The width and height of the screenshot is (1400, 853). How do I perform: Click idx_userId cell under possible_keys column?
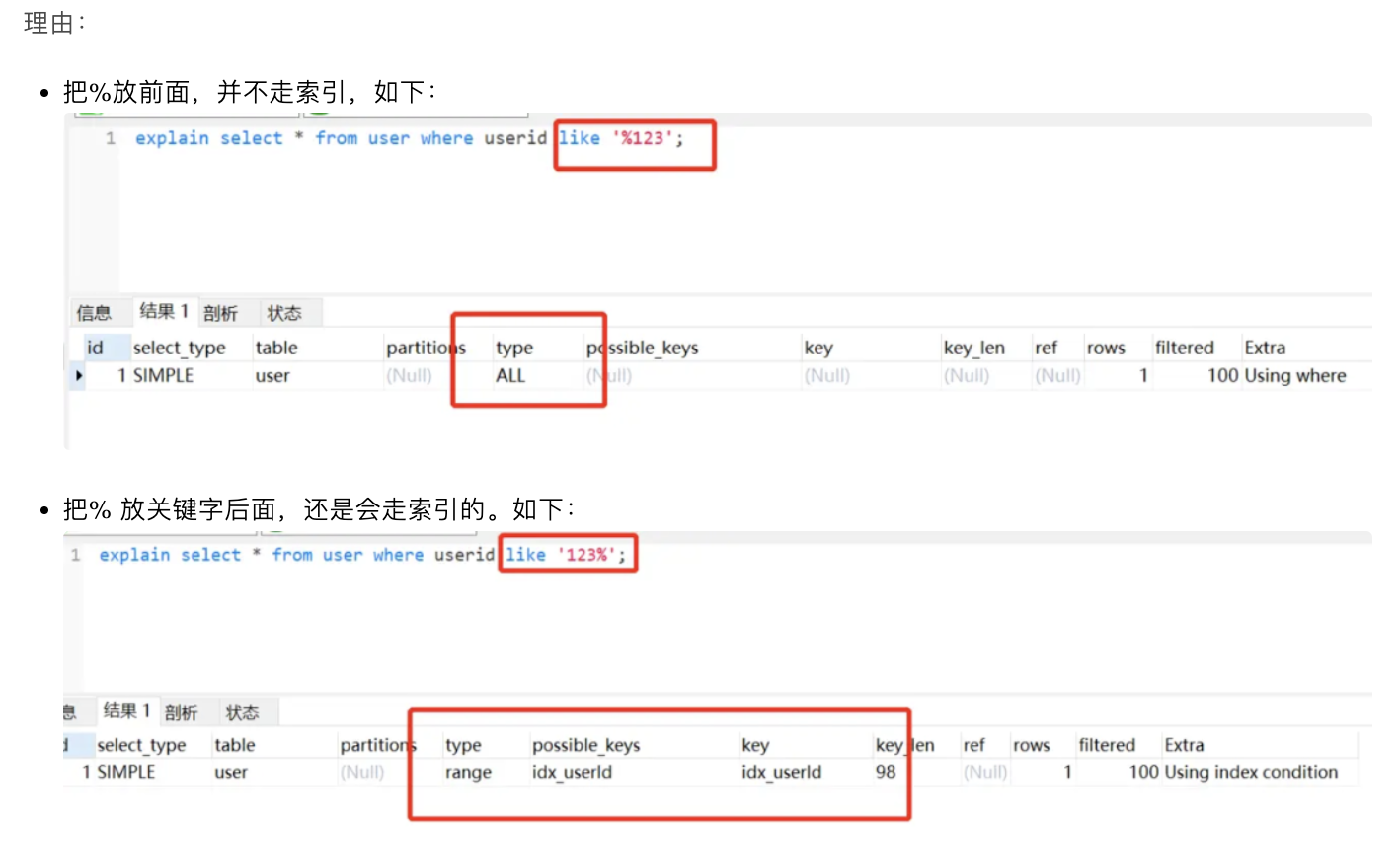(x=572, y=773)
